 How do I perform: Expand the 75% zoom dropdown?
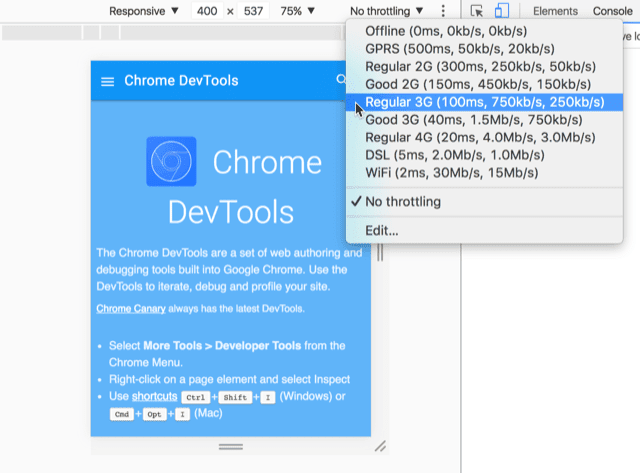[296, 11]
